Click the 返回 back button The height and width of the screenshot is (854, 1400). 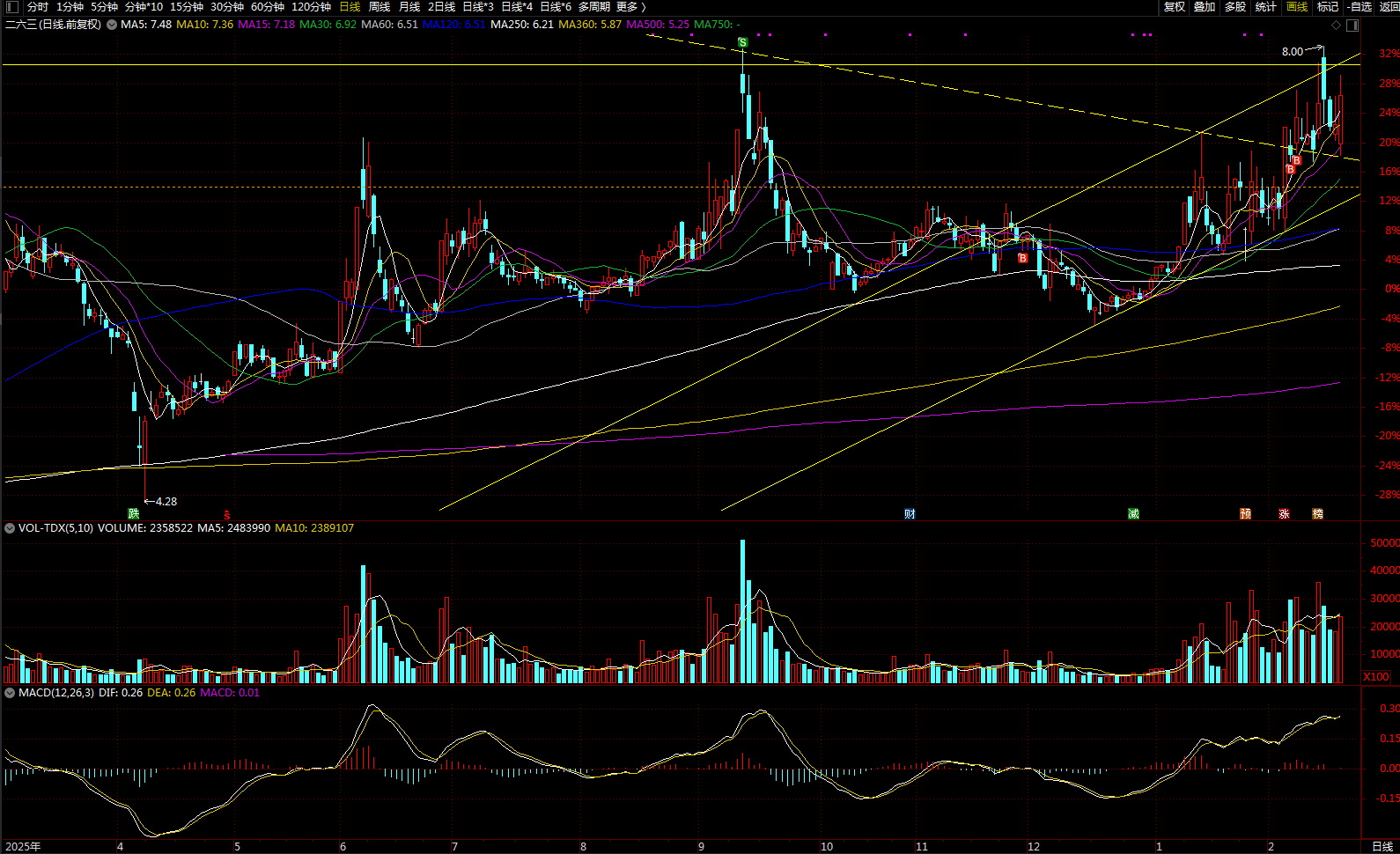point(1389,7)
